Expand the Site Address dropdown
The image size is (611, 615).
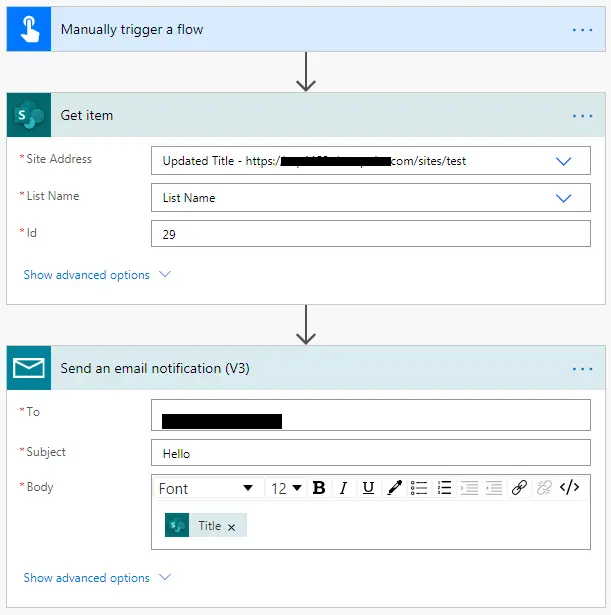tap(563, 161)
